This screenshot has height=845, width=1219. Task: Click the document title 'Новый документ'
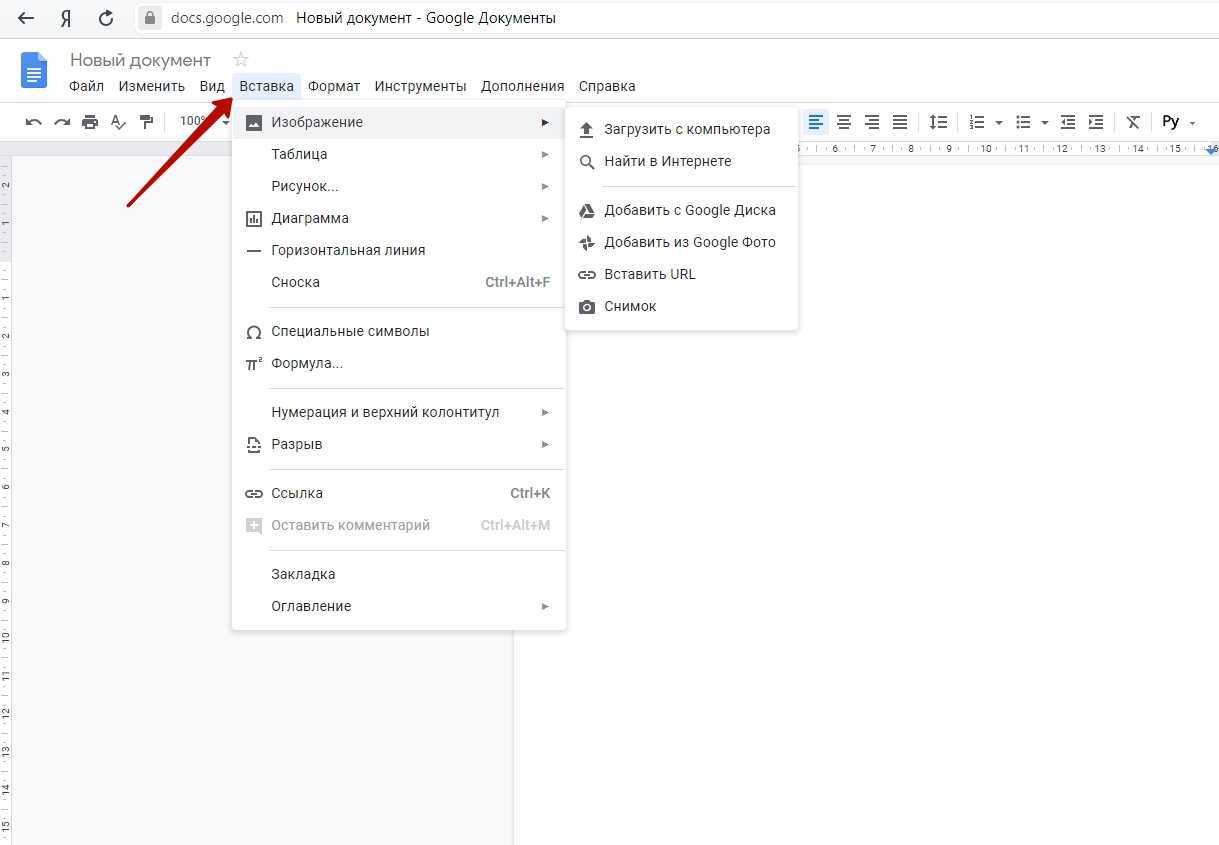pos(140,60)
